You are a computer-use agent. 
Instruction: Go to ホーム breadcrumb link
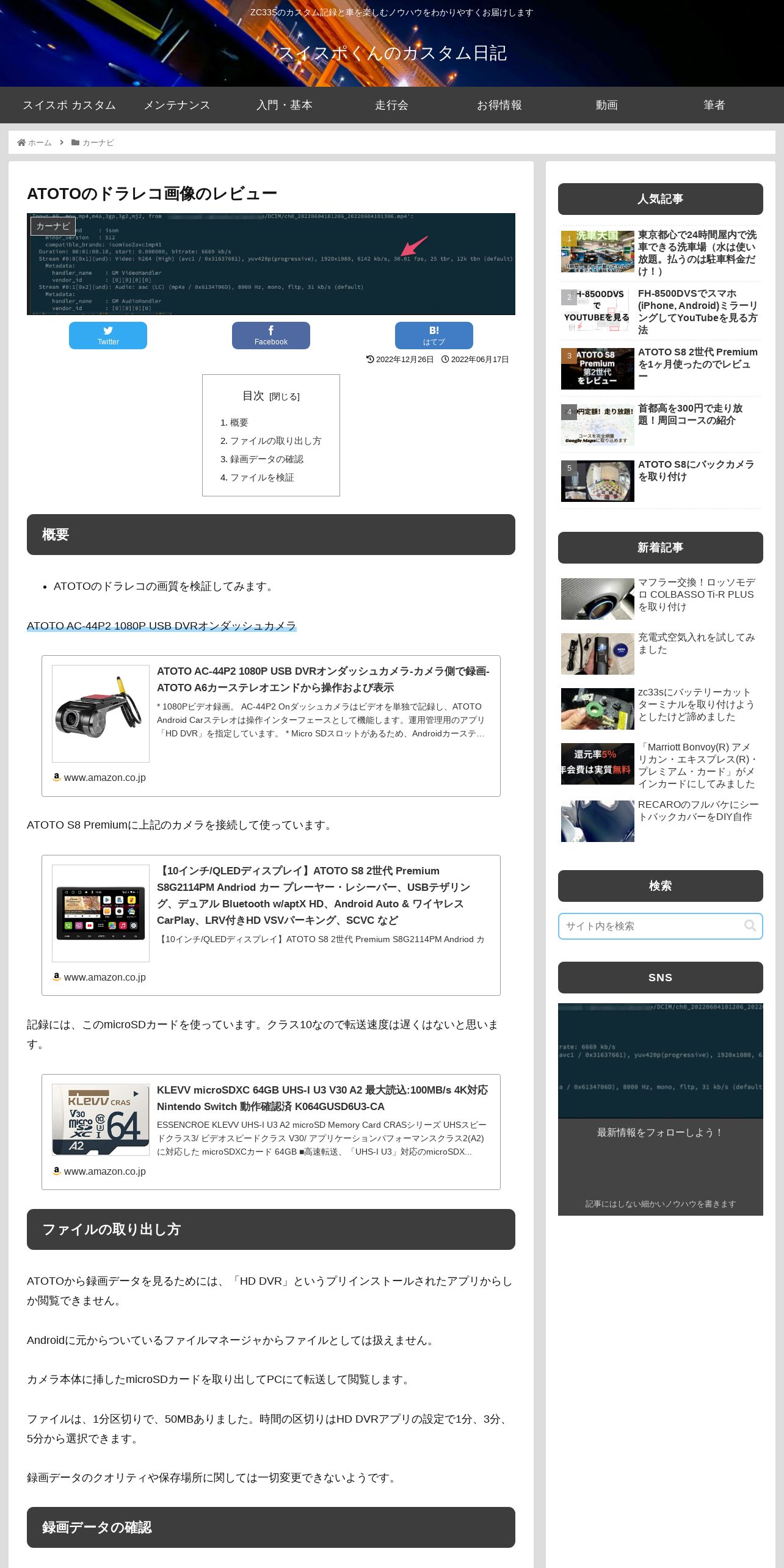click(x=40, y=142)
